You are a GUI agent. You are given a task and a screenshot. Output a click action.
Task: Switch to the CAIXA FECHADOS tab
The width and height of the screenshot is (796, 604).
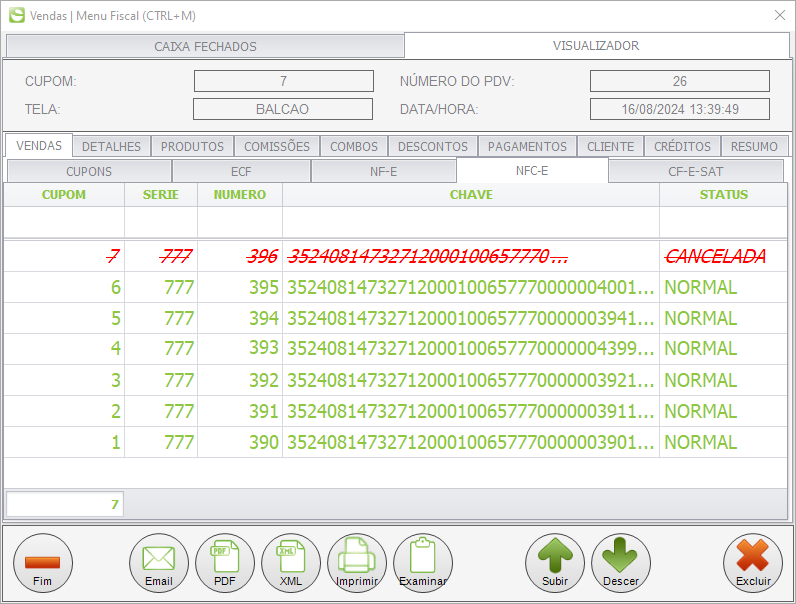click(x=205, y=46)
